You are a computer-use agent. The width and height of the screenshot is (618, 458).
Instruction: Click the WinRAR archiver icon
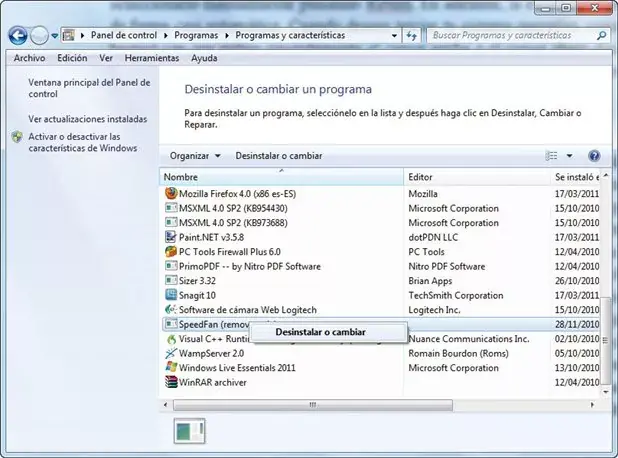click(x=171, y=382)
